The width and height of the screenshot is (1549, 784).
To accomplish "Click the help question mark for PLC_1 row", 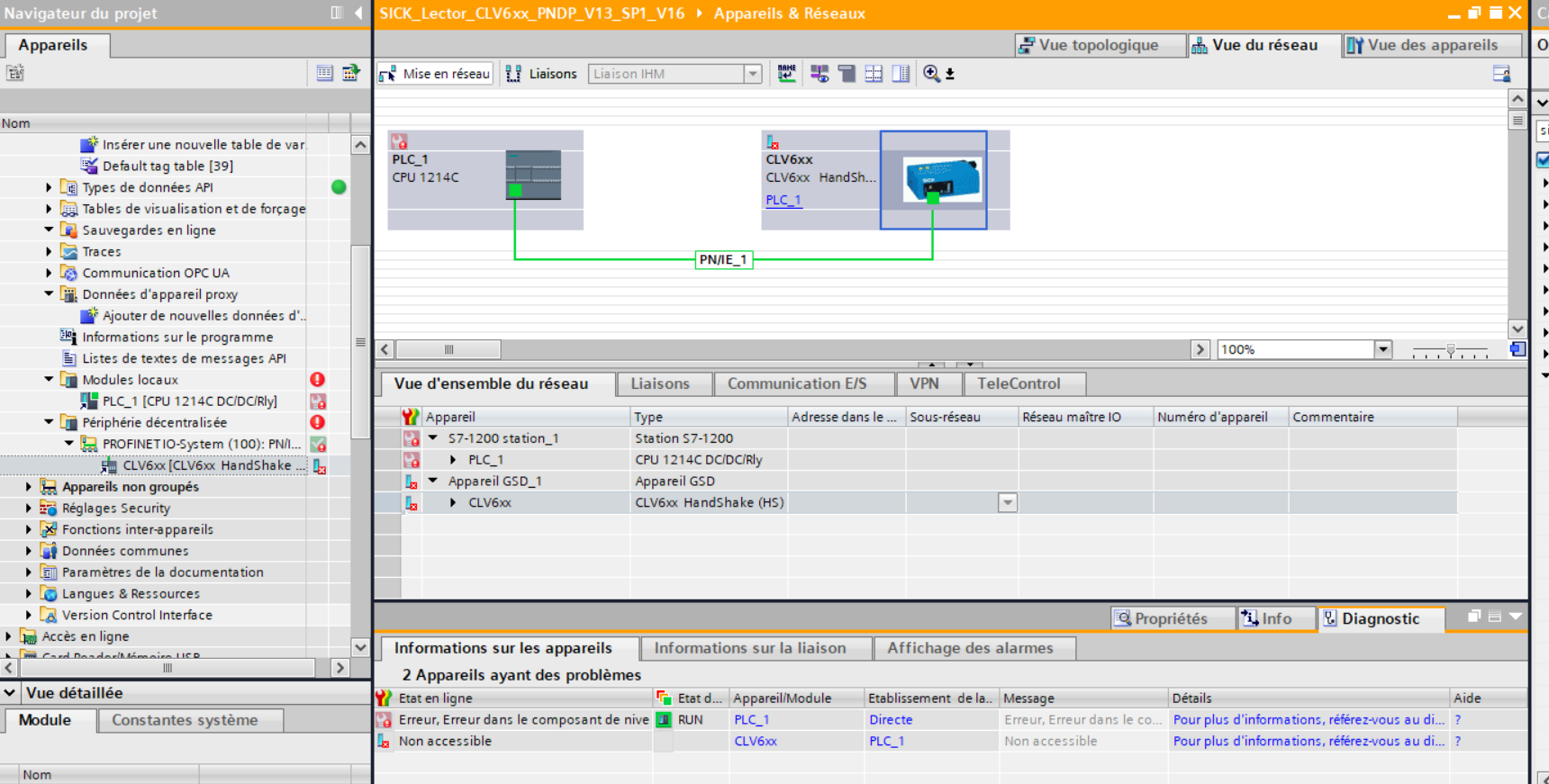I will pyautogui.click(x=1458, y=720).
